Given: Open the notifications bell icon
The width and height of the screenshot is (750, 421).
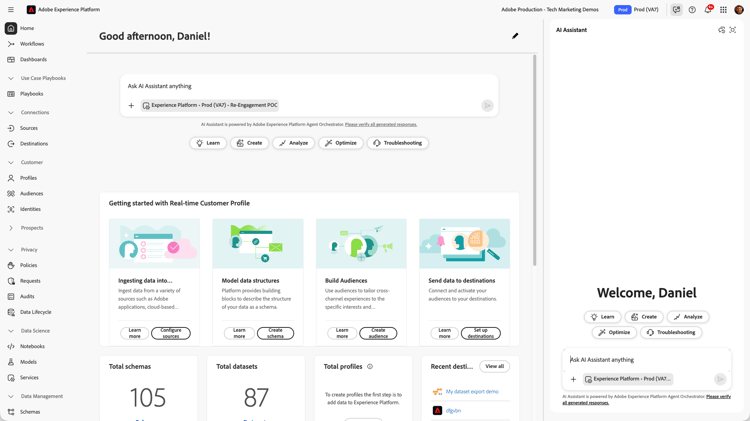Looking at the screenshot, I should point(708,10).
